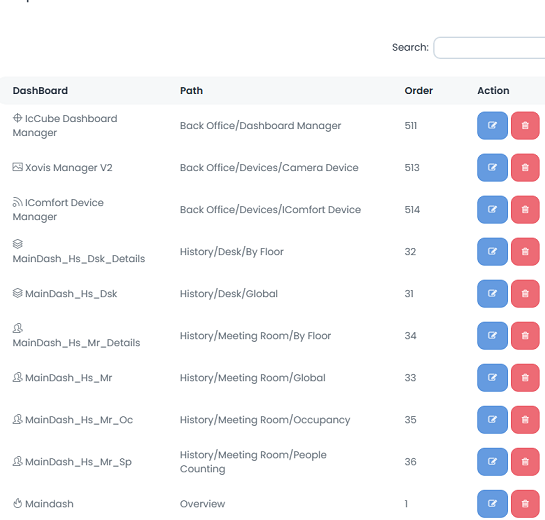This screenshot has width=545, height=520.
Task: Delete the History/Meeting Room/Global row
Action: point(525,378)
